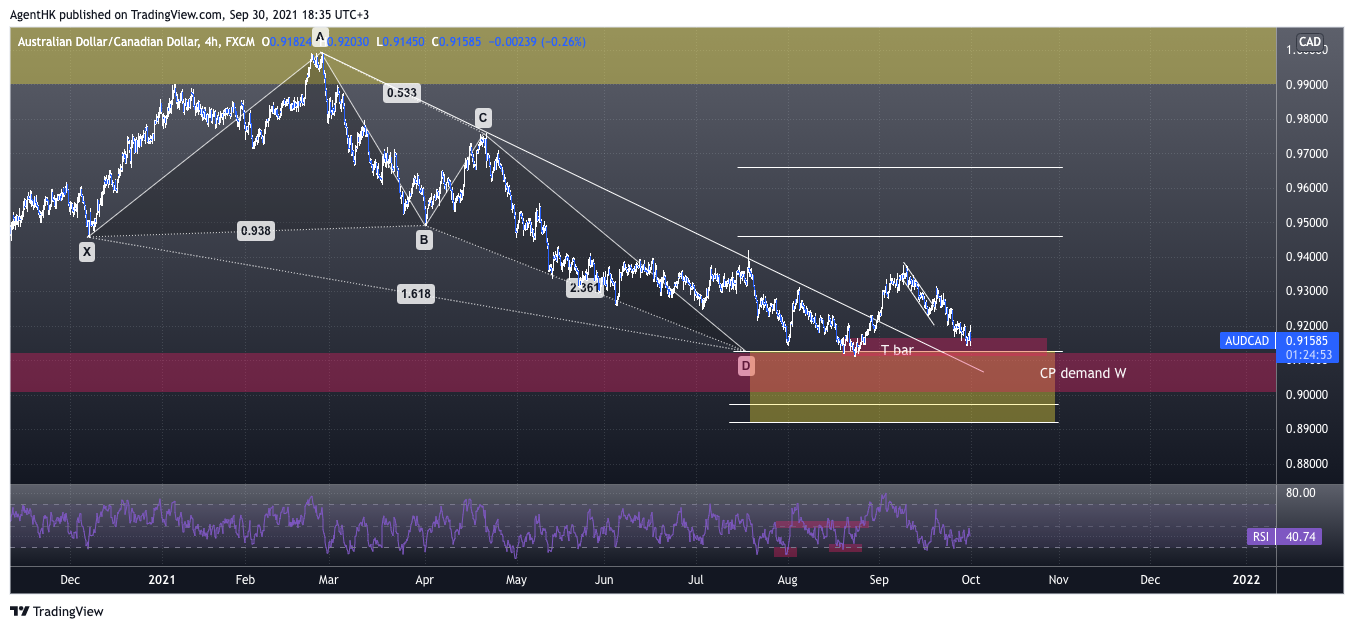
Task: Click the 0.94000 price axis level
Action: (1306, 257)
